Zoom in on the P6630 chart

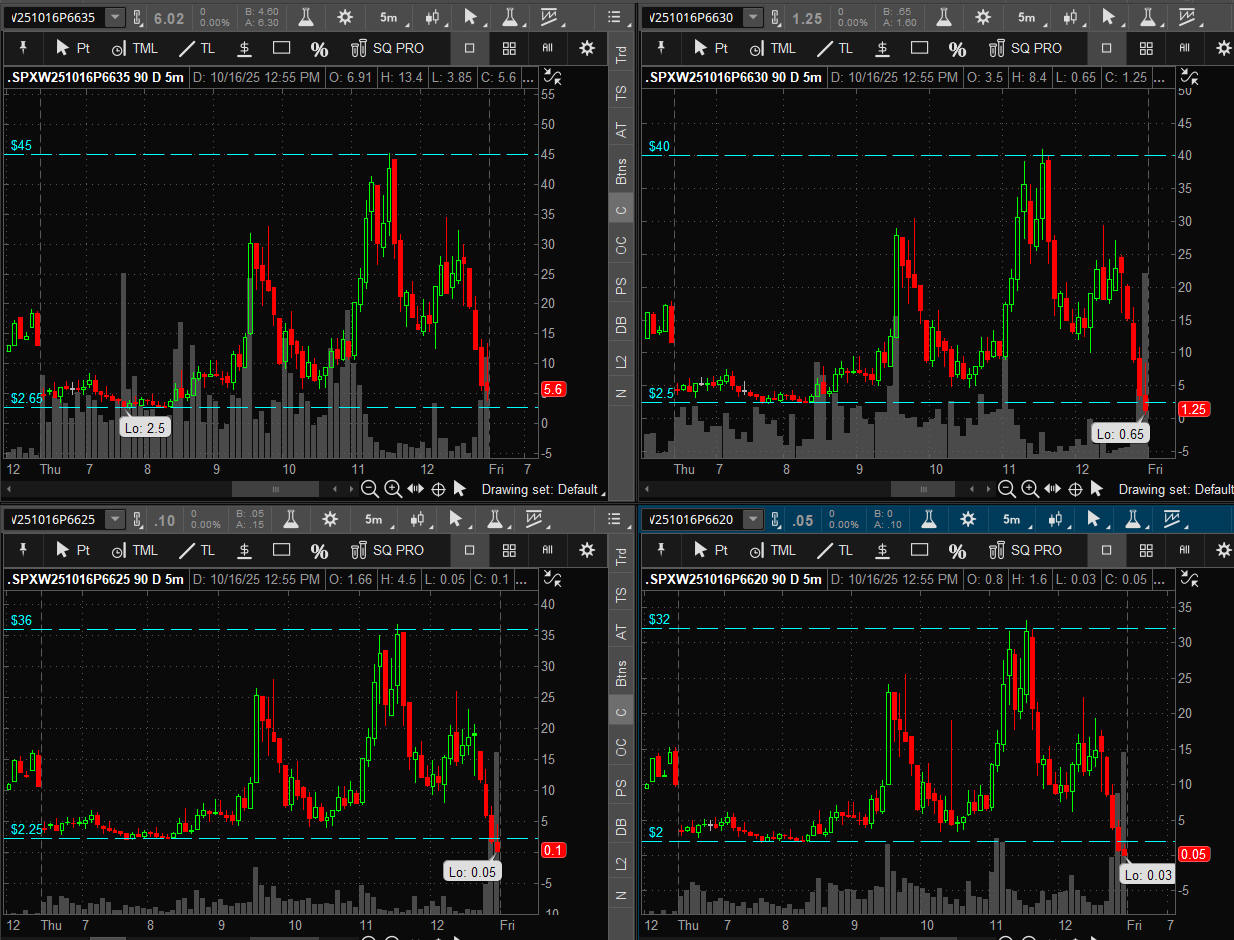pyautogui.click(x=1030, y=489)
